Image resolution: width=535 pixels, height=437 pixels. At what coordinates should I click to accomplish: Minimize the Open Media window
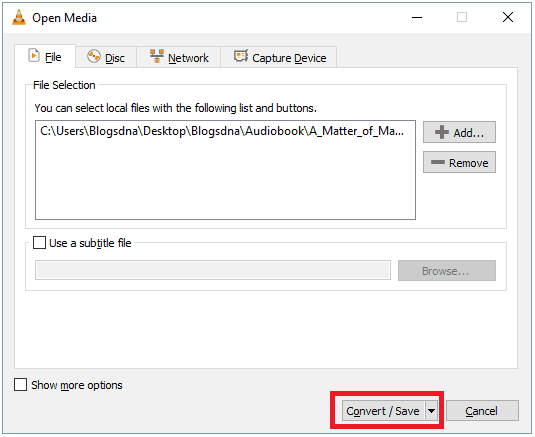point(417,17)
